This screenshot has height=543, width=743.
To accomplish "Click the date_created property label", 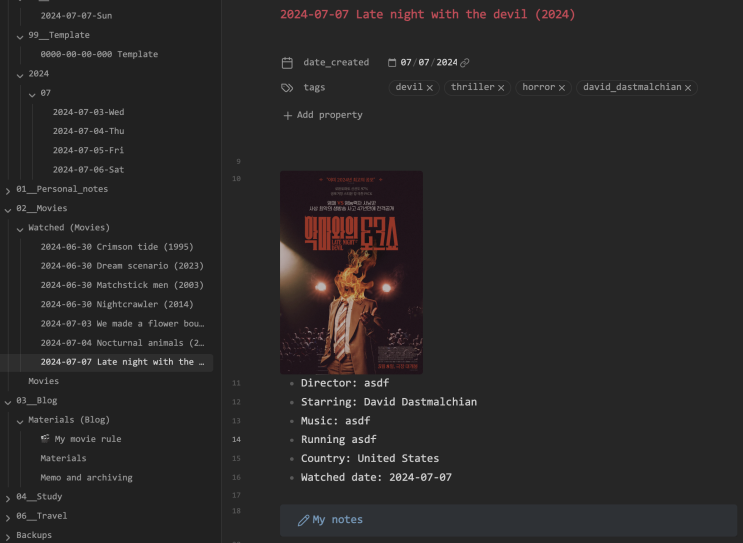I will [x=336, y=63].
